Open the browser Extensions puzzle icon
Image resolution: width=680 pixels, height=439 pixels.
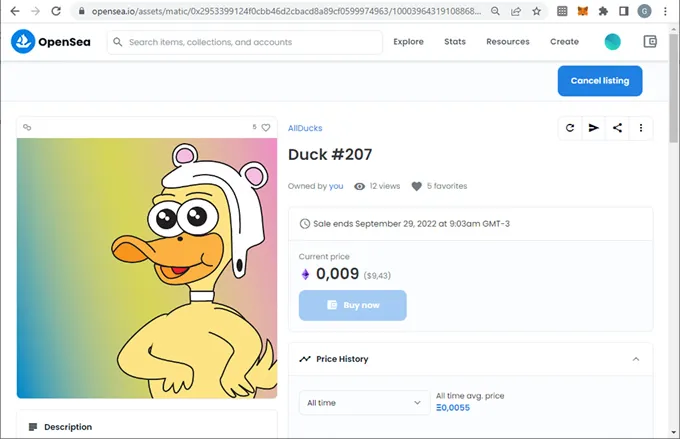[x=603, y=11]
